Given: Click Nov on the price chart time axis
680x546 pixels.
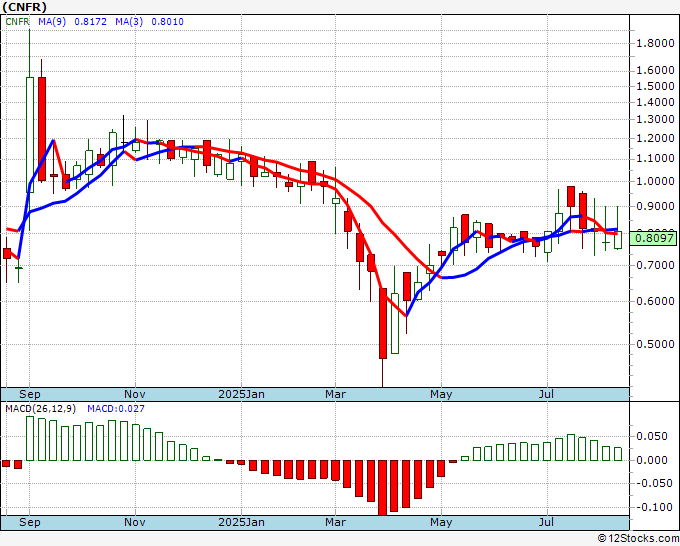Looking at the screenshot, I should (x=135, y=394).
